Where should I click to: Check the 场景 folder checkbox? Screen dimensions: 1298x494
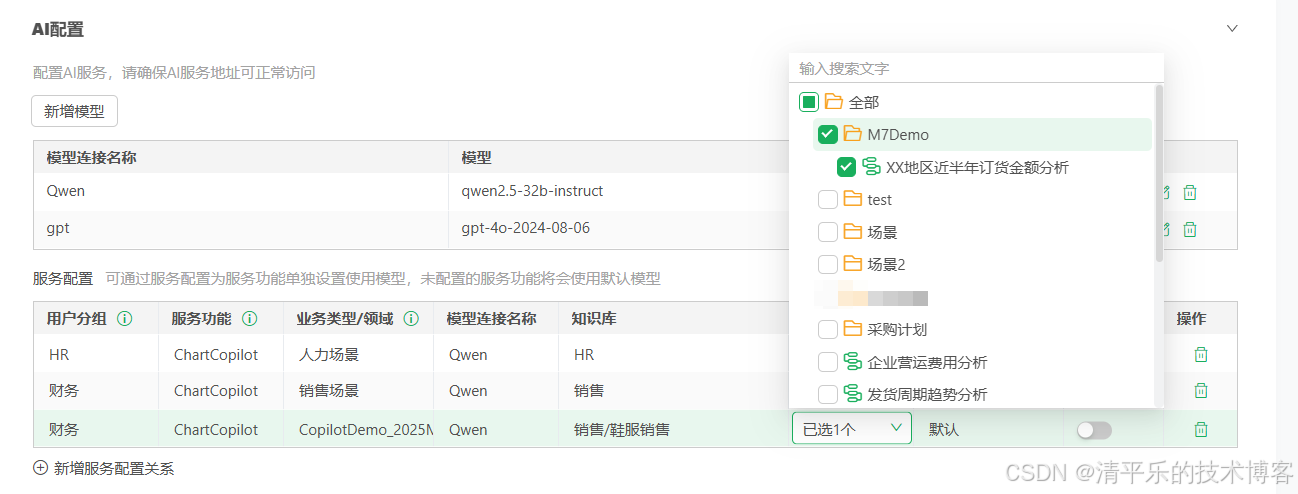point(828,232)
